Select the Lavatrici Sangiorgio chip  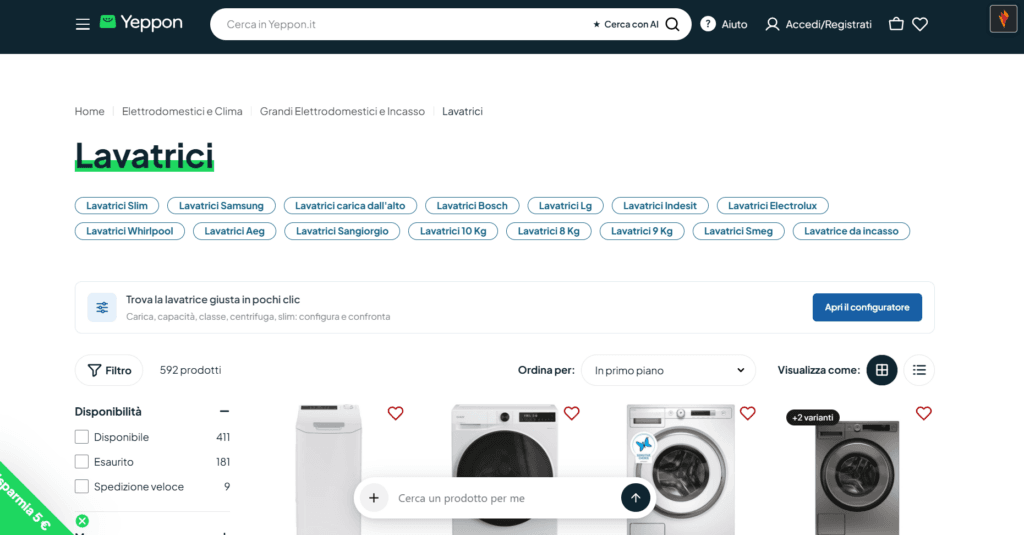342,231
